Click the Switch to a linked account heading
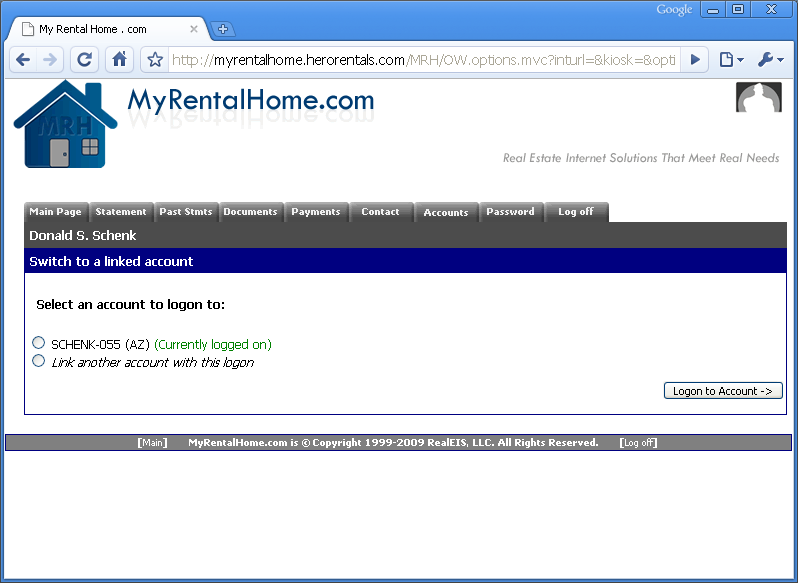This screenshot has height=583, width=798. [x=111, y=261]
